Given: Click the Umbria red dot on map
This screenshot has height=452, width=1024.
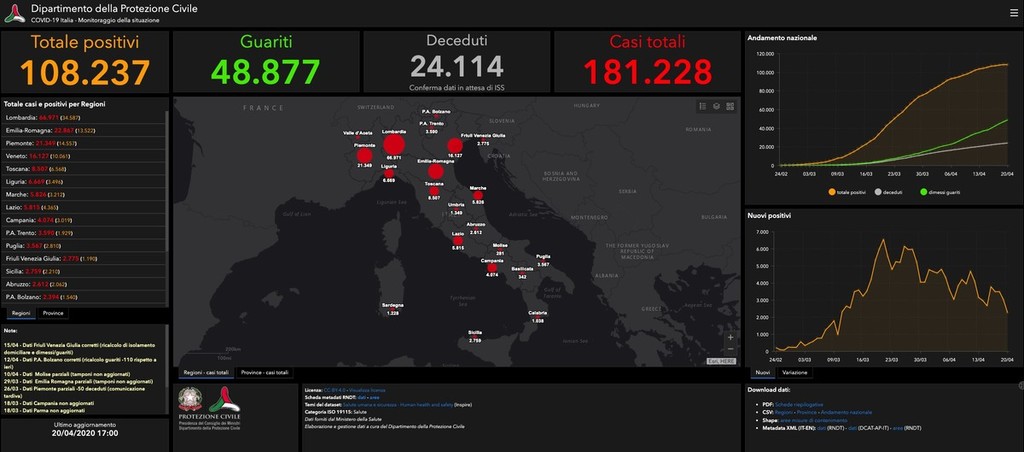Looking at the screenshot, I should point(456,209).
